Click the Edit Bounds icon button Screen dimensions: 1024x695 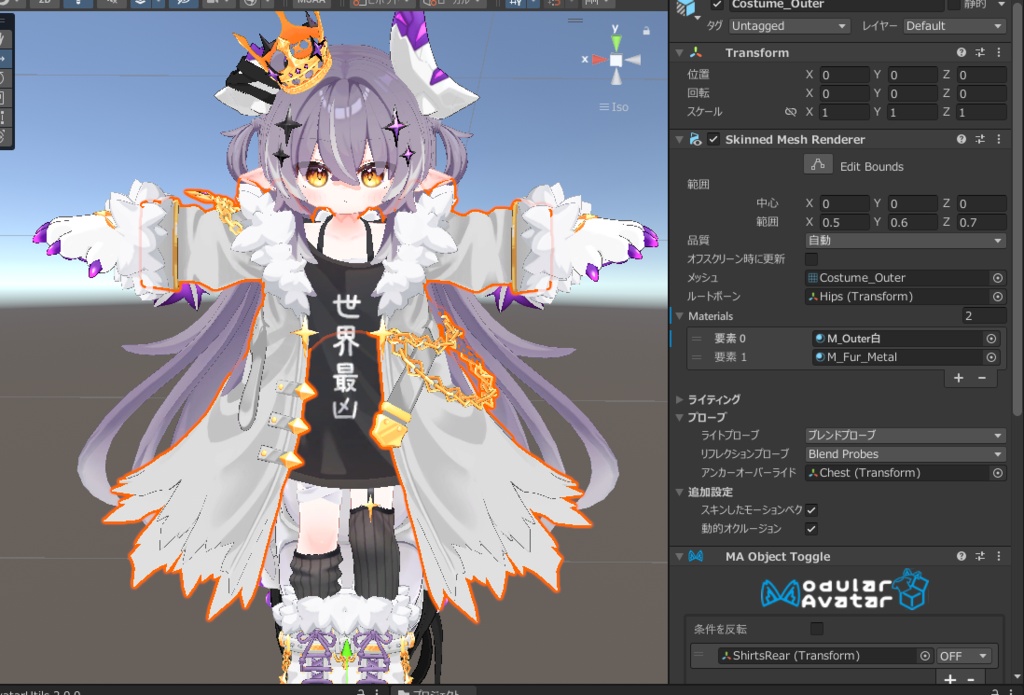818,165
